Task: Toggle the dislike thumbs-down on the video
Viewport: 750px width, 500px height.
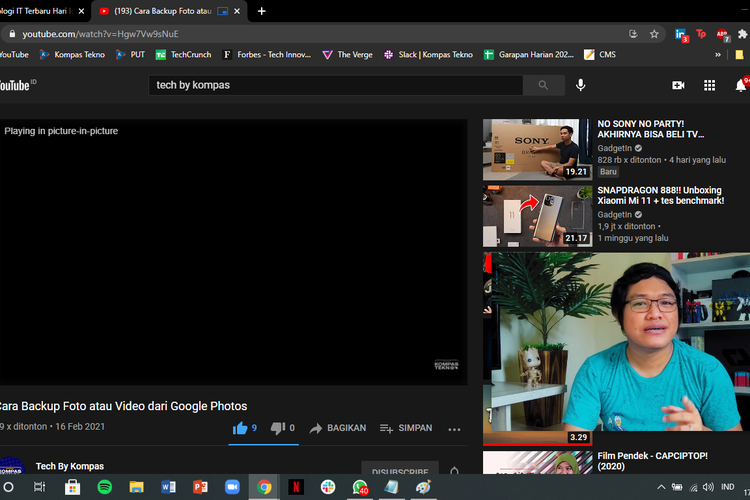Action: click(x=278, y=428)
